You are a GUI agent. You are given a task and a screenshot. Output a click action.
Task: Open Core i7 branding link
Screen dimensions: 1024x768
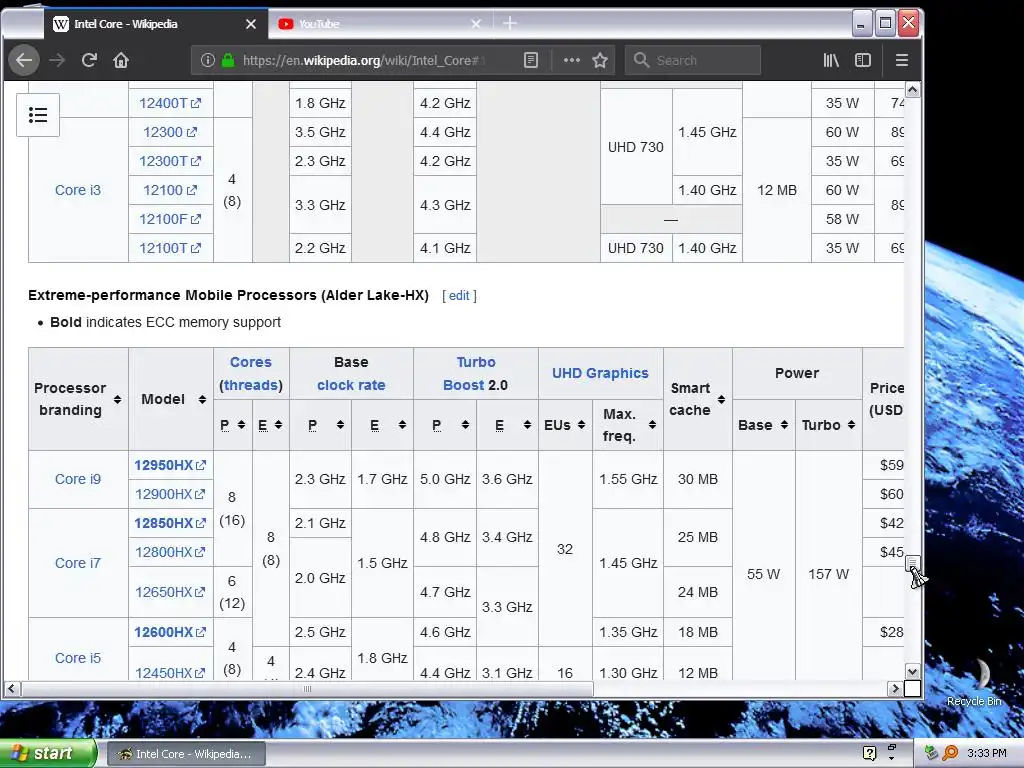[78, 563]
